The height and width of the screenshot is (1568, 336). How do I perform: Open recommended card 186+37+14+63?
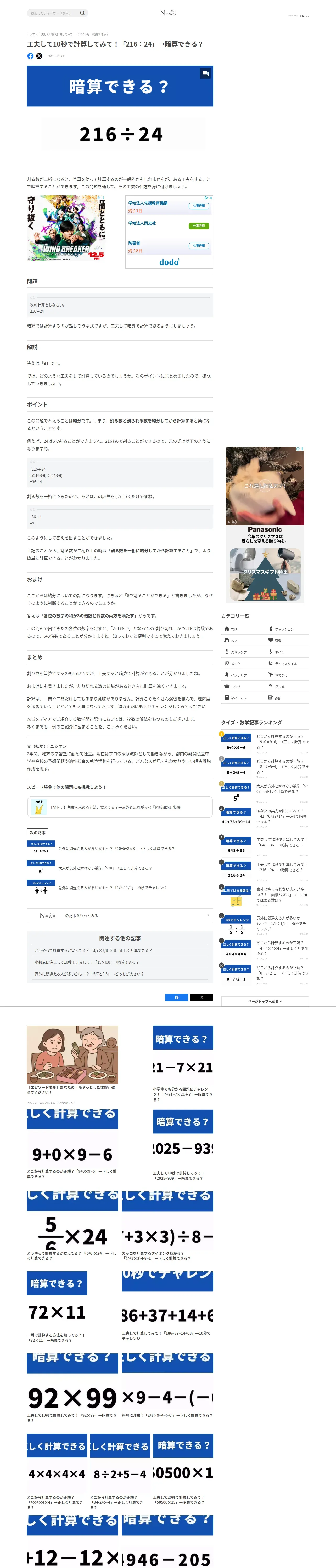coord(168,1306)
